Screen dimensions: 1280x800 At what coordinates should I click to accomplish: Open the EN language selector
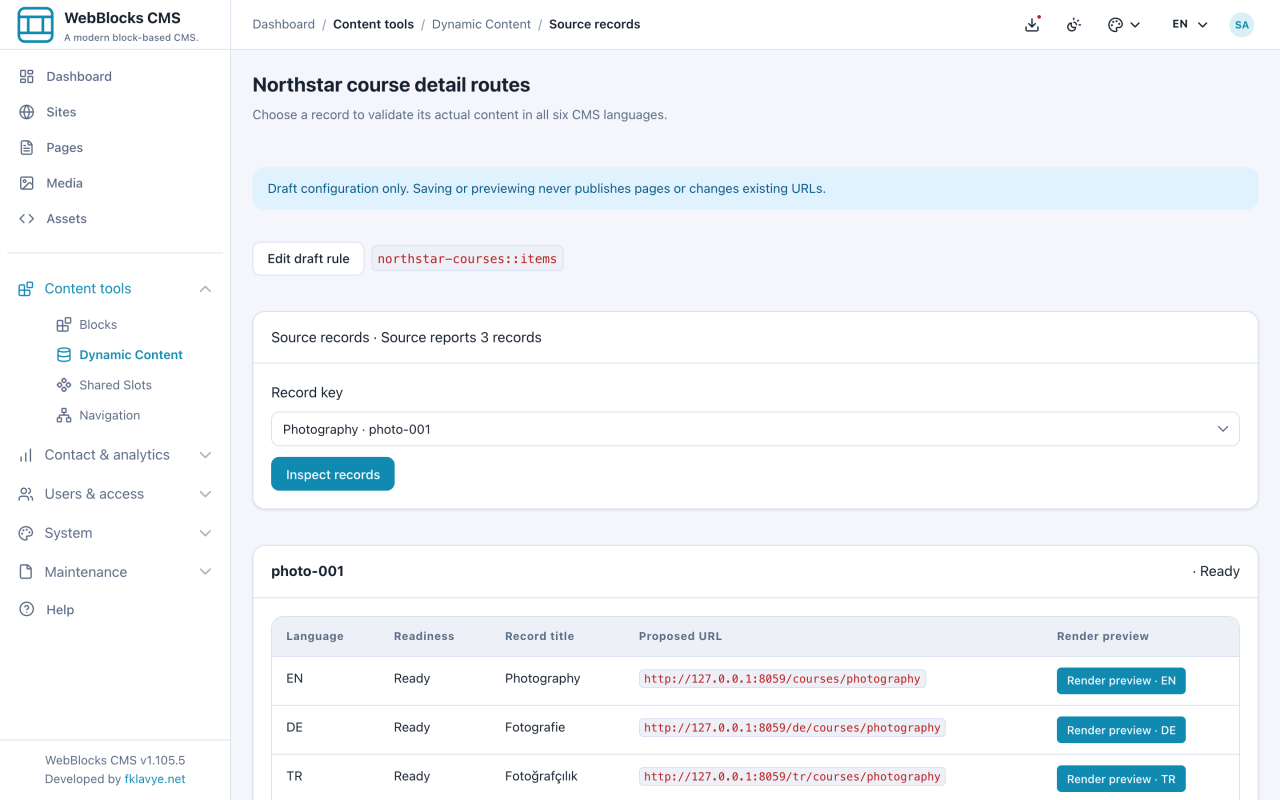click(1190, 24)
